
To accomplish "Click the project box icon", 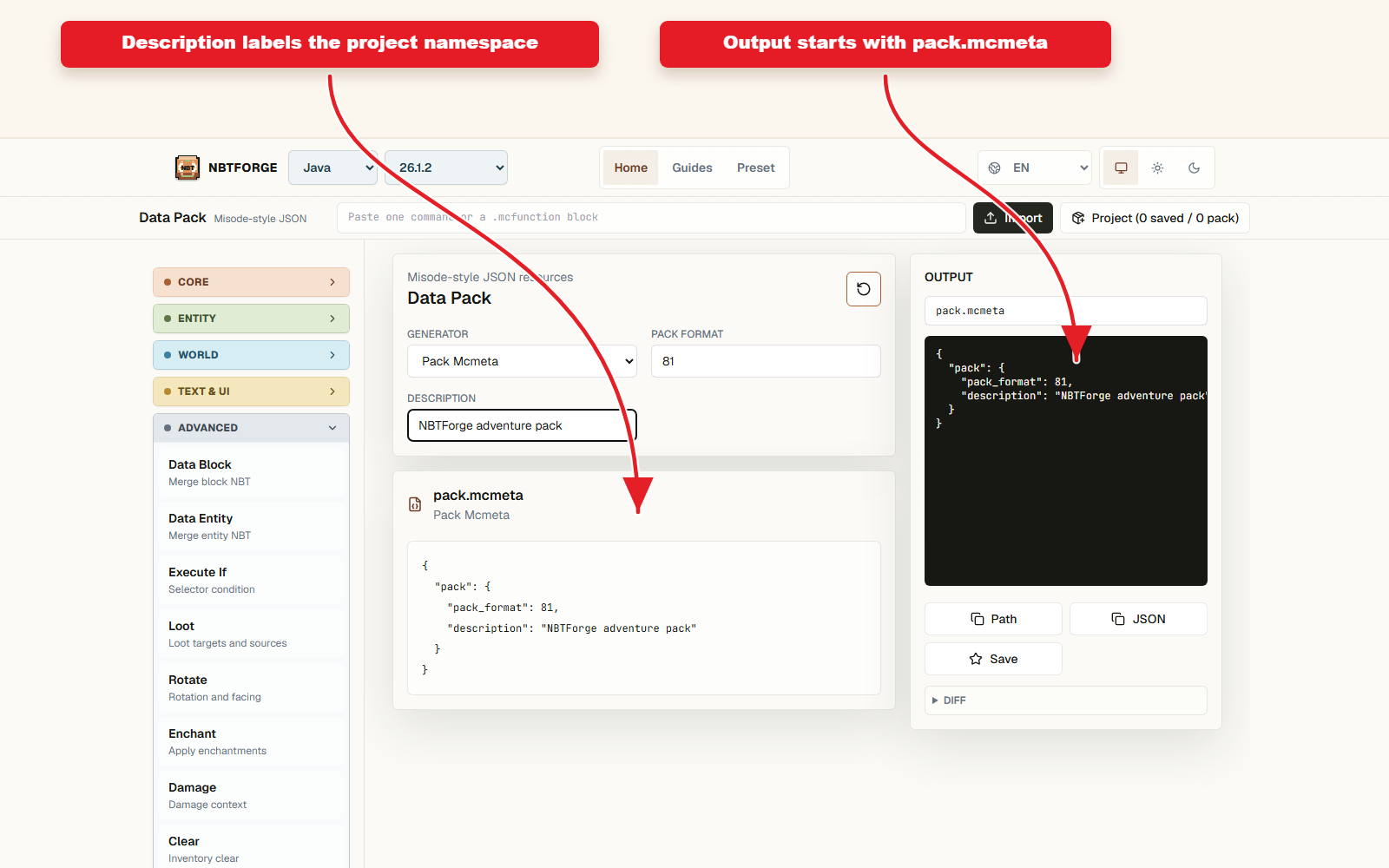I will pyautogui.click(x=1078, y=218).
